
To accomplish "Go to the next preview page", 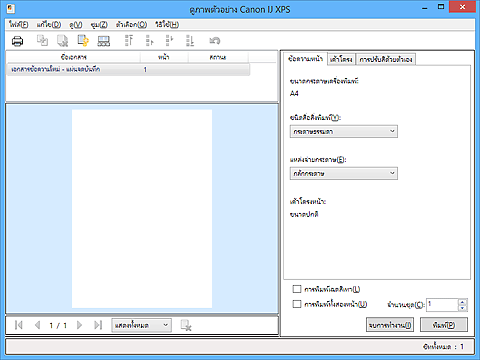I will (x=79, y=325).
